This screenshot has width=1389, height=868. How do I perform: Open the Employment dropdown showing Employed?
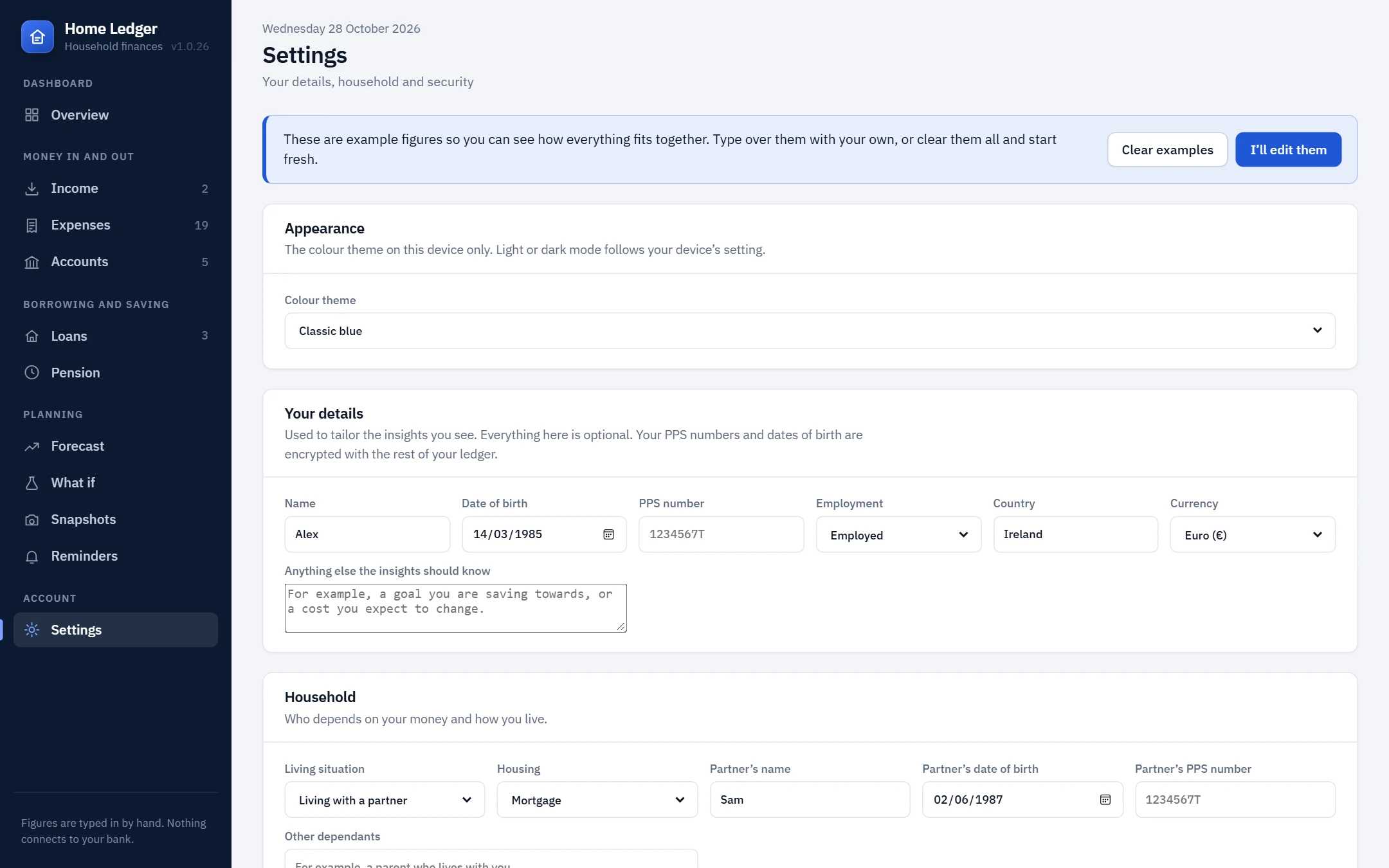pos(898,535)
